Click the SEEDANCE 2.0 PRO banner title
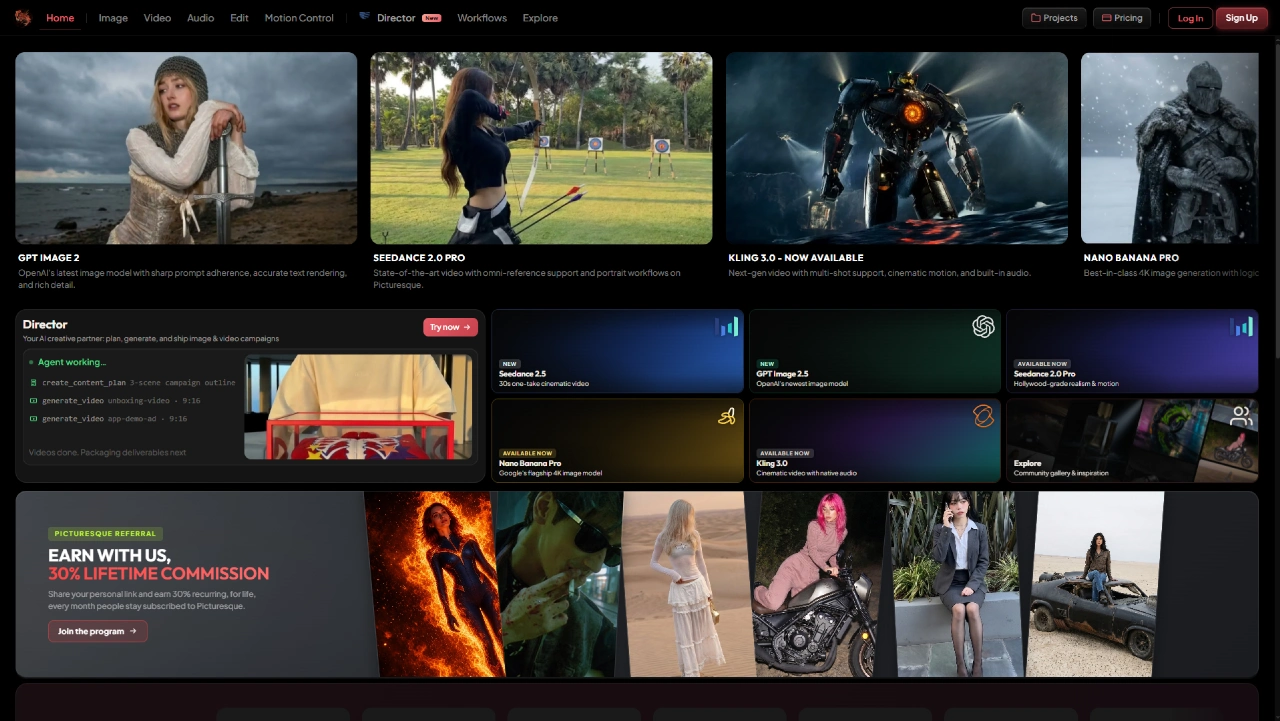This screenshot has width=1280, height=721. click(x=419, y=258)
